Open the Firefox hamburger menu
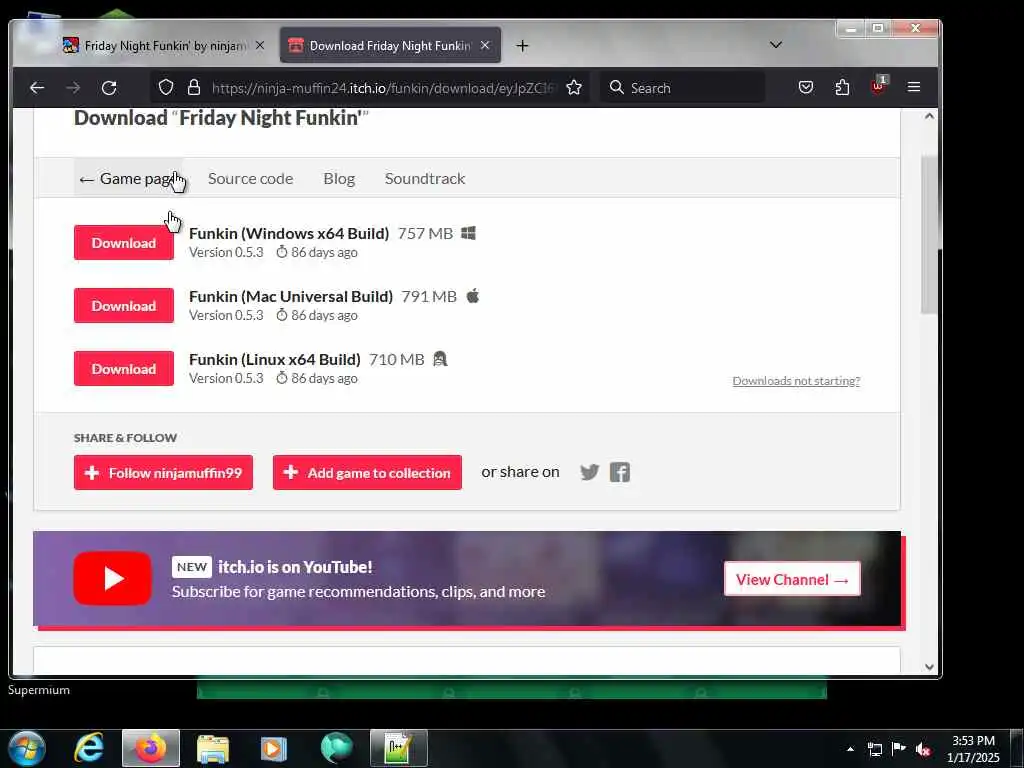 pyautogui.click(x=914, y=87)
